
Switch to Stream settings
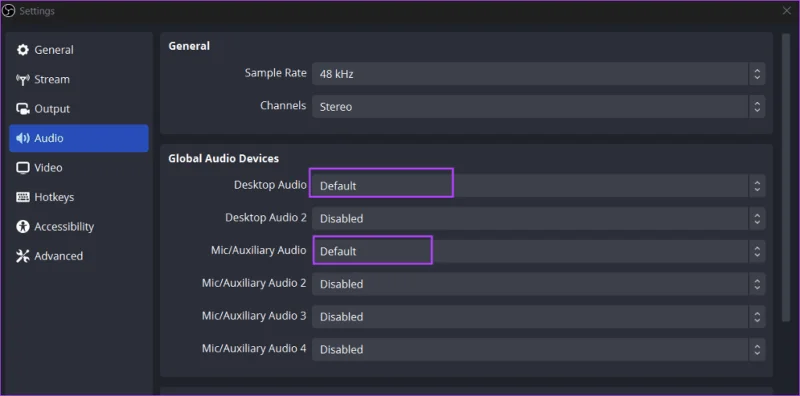[79, 80]
